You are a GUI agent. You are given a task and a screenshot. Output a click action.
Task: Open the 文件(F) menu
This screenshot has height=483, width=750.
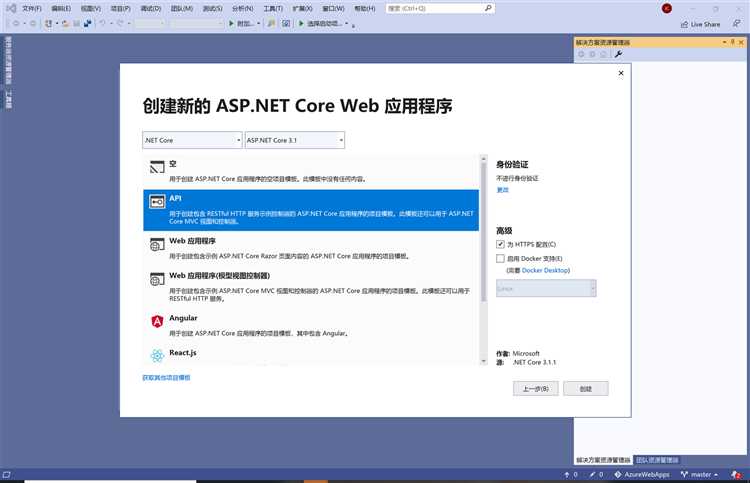pos(32,9)
